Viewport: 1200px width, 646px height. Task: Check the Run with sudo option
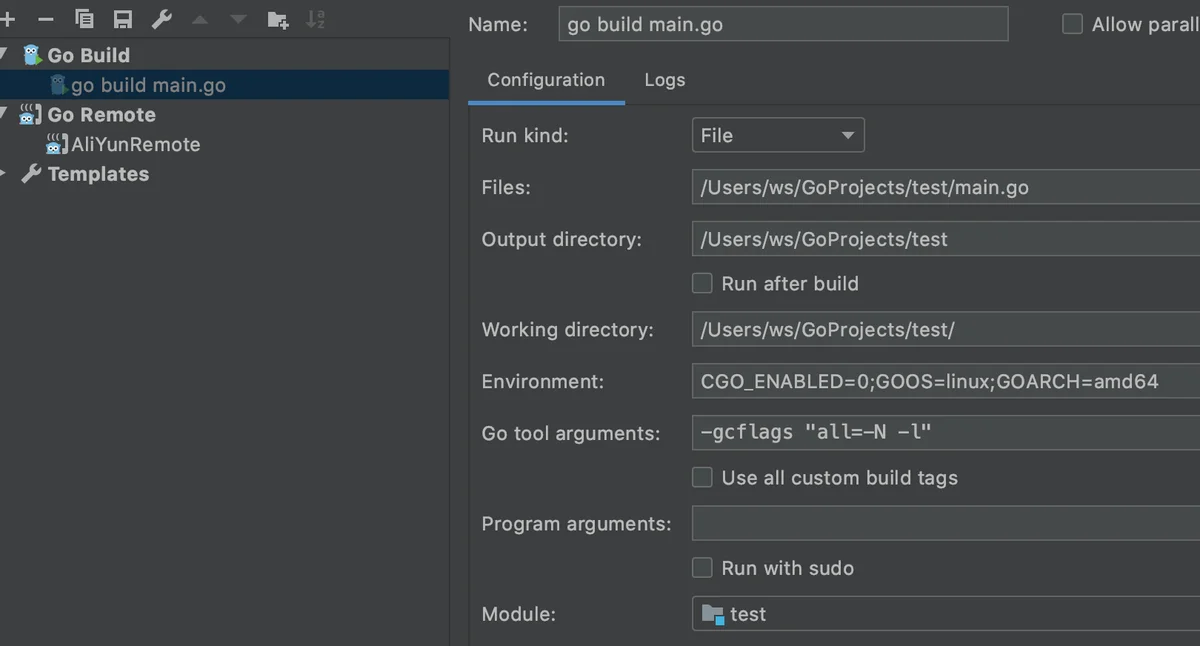click(703, 568)
